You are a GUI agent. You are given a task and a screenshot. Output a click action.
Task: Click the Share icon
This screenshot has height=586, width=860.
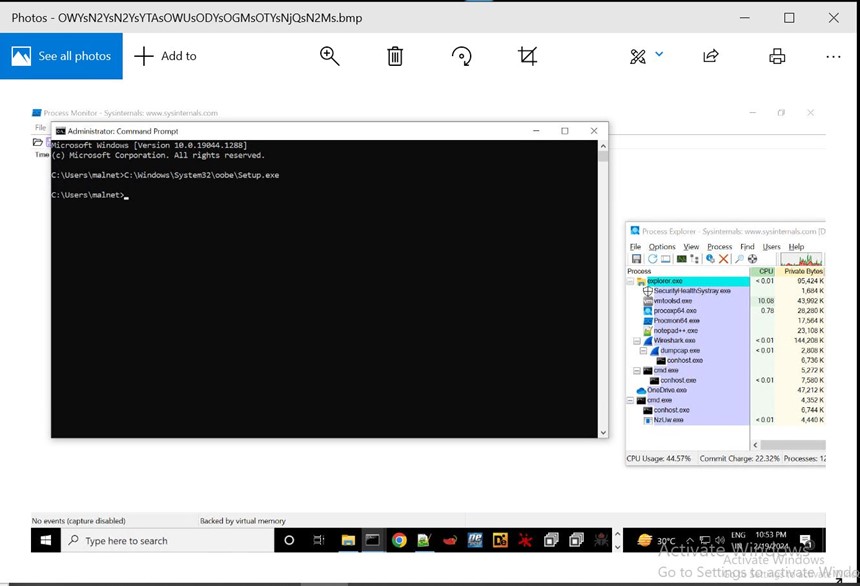(711, 56)
